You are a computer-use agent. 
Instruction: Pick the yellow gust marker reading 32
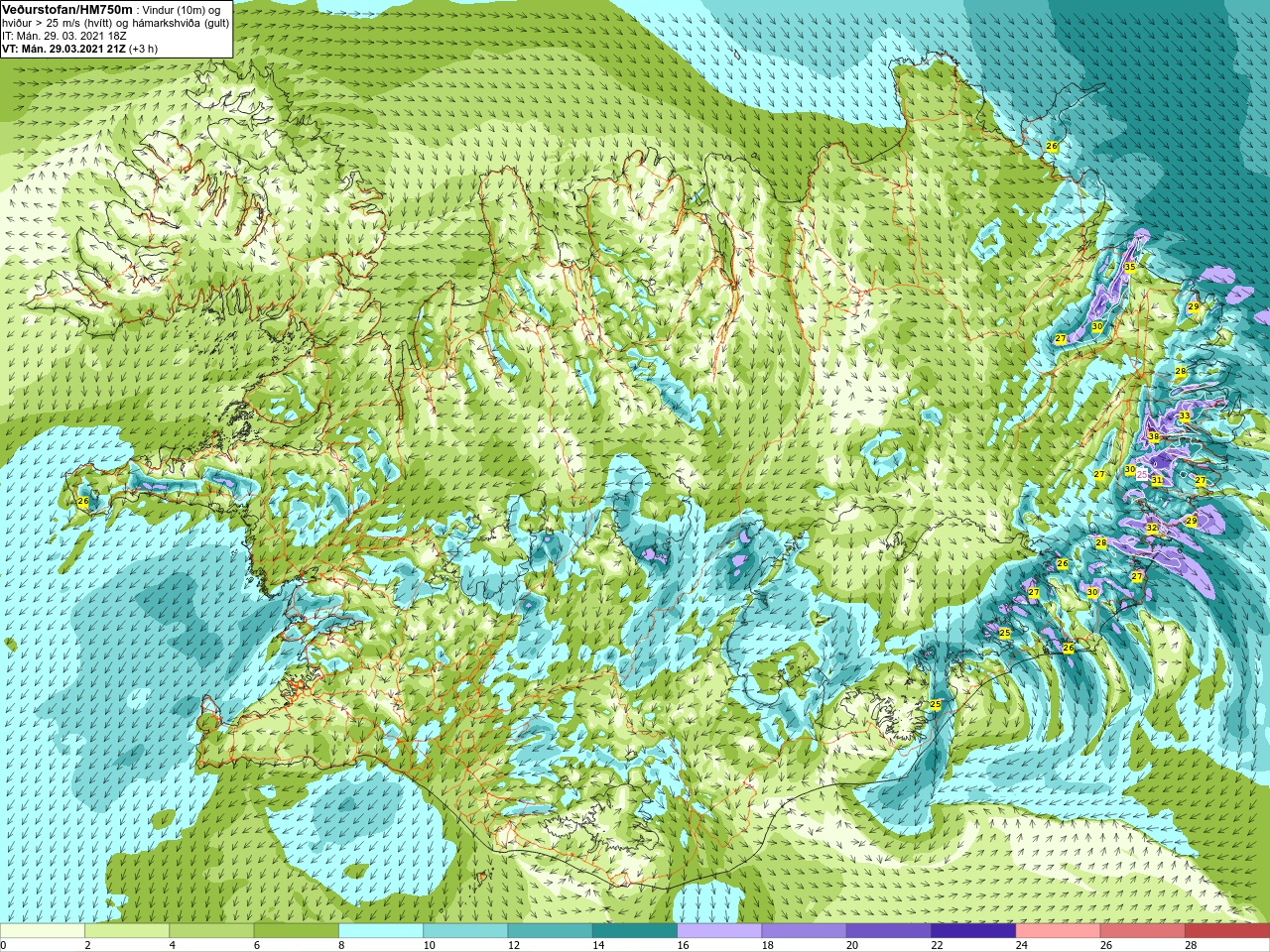coord(1151,529)
